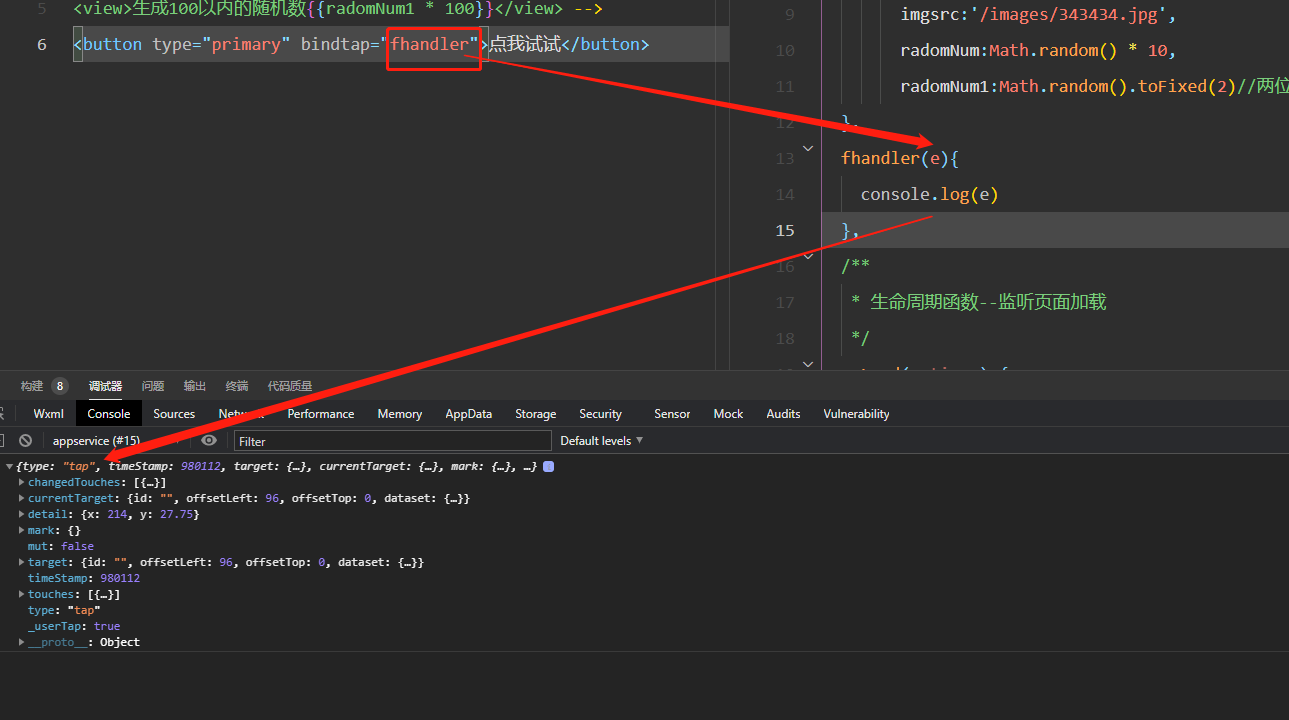Expand the mark property
Screen dimensions: 1289x720
21,531
